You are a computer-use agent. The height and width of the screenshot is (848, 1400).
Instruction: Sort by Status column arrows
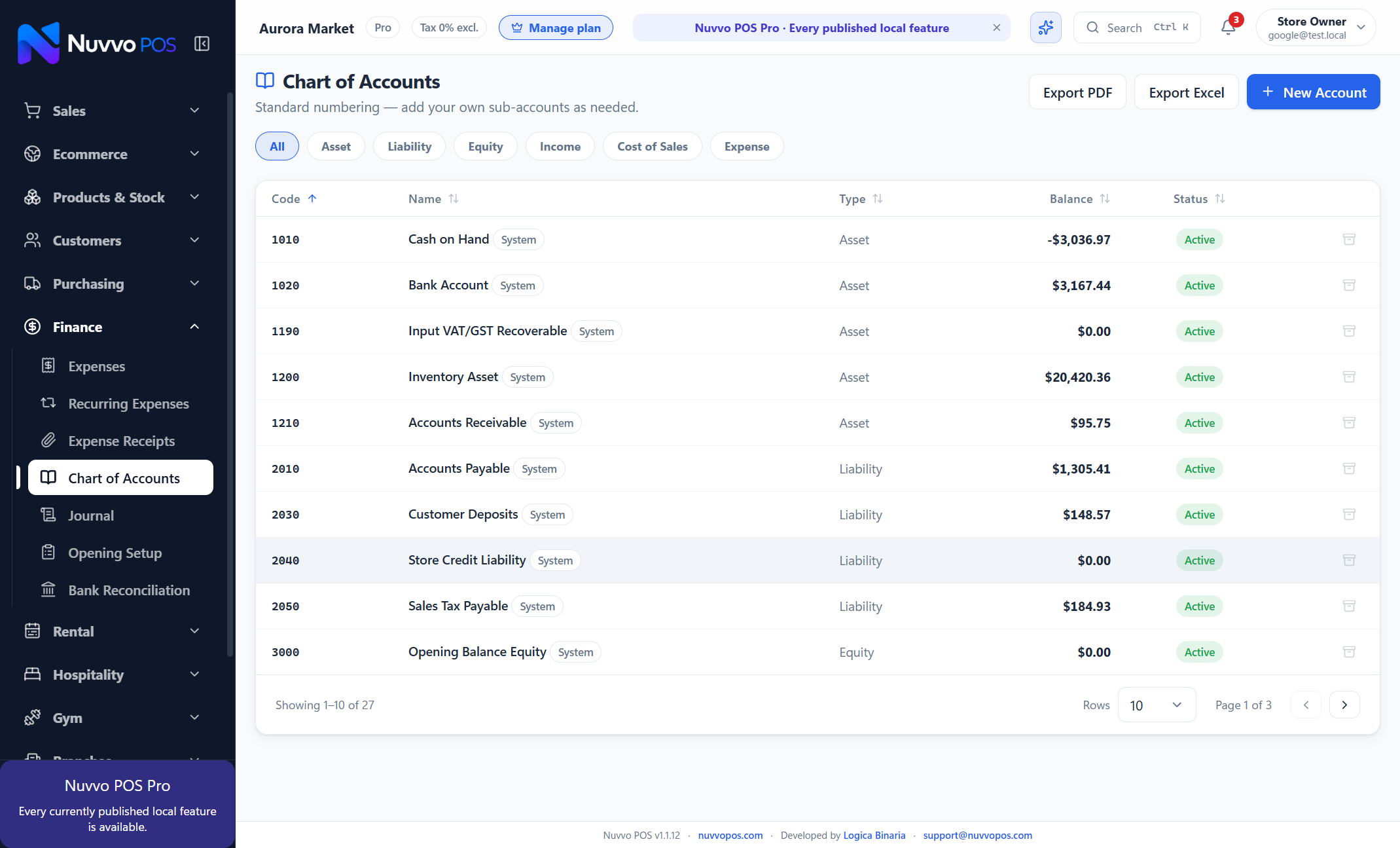point(1220,198)
